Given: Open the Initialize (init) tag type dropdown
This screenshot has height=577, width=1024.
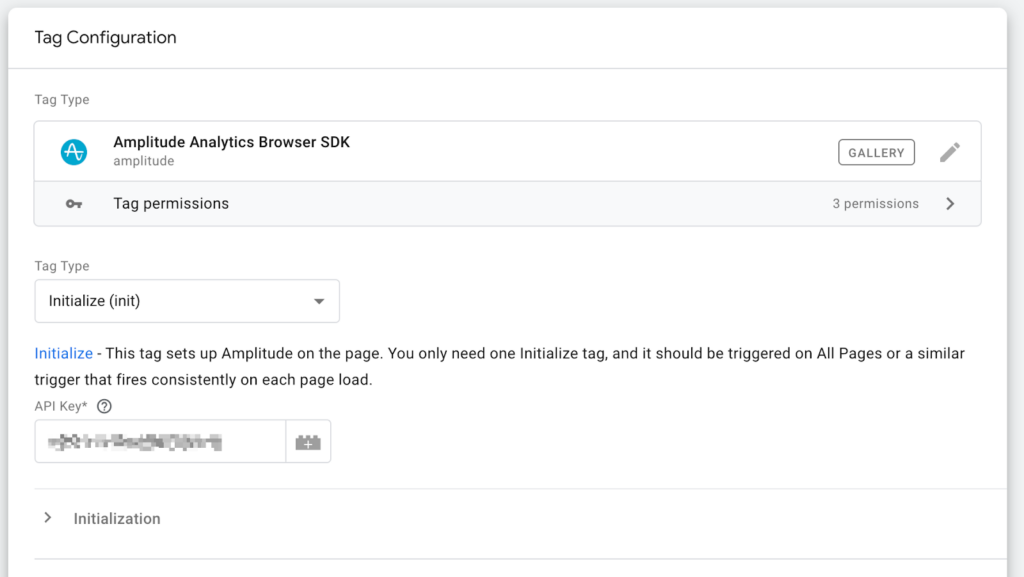Looking at the screenshot, I should pyautogui.click(x=187, y=301).
